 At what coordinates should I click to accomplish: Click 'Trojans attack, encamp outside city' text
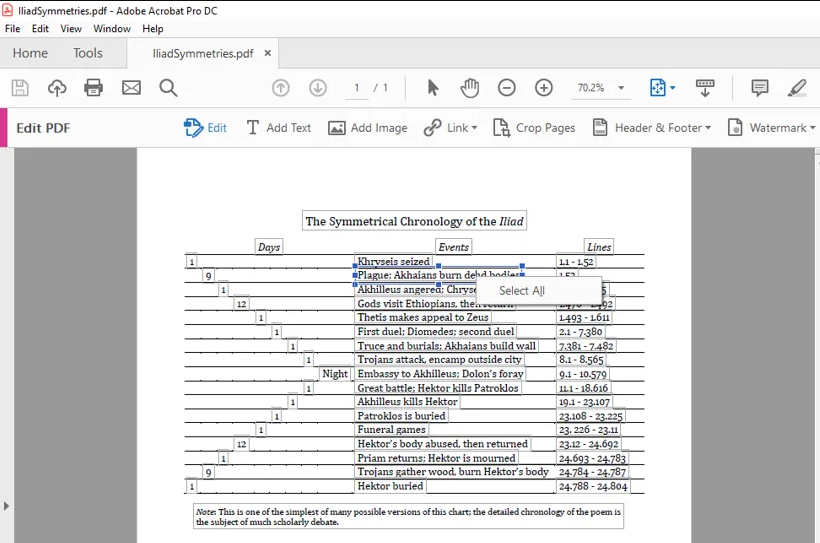(x=439, y=359)
